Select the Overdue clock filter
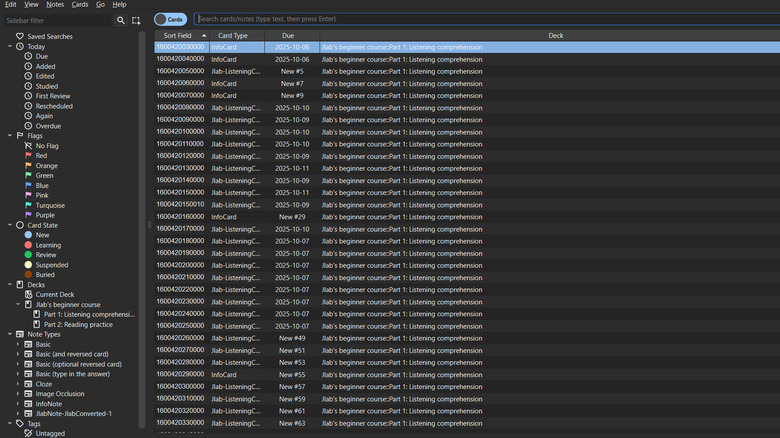The image size is (780, 438). [x=48, y=126]
